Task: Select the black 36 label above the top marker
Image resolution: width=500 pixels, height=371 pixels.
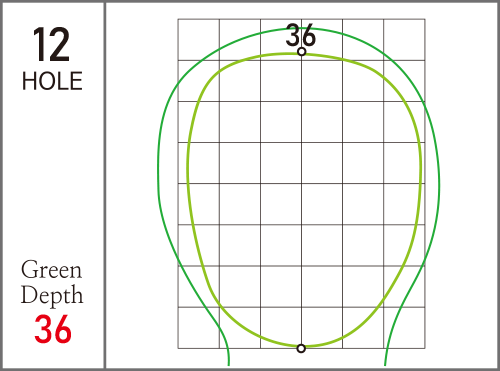Action: tap(301, 35)
